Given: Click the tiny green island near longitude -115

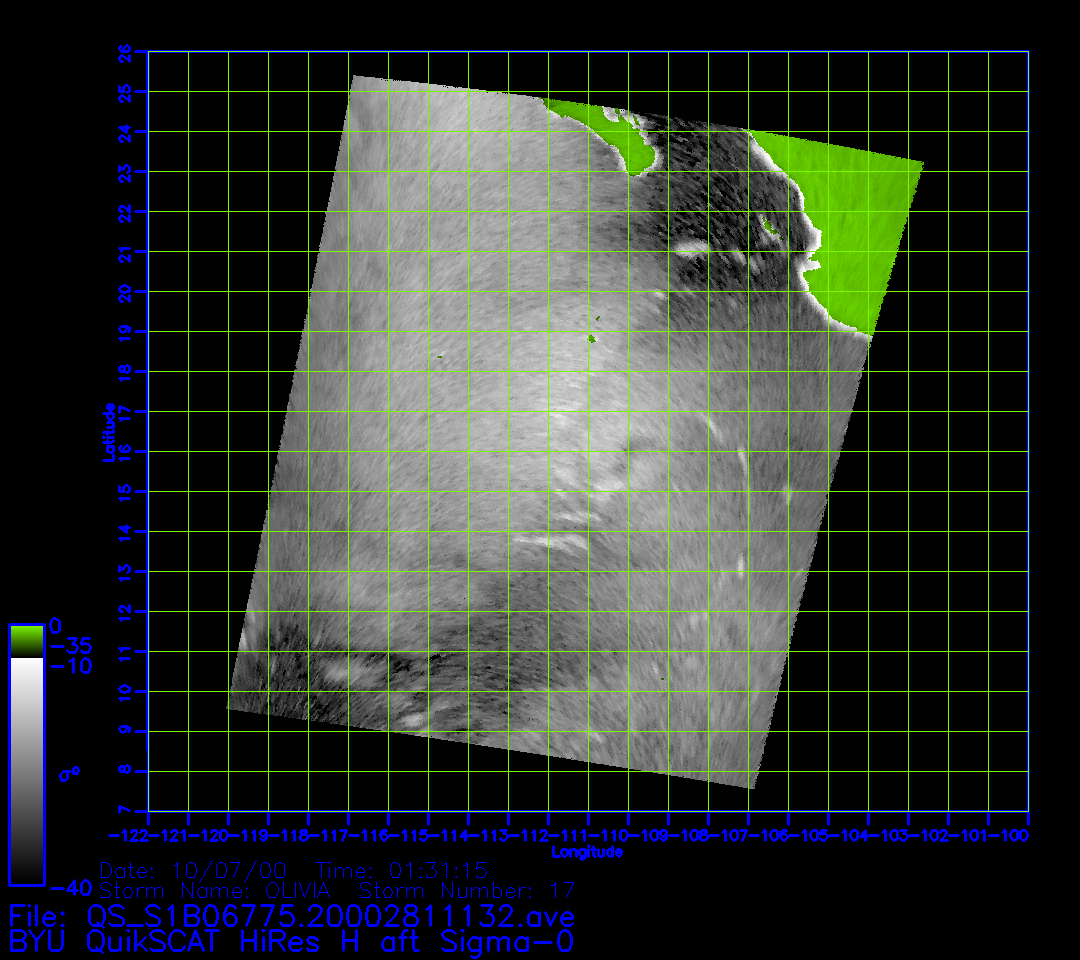Looking at the screenshot, I should [438, 356].
